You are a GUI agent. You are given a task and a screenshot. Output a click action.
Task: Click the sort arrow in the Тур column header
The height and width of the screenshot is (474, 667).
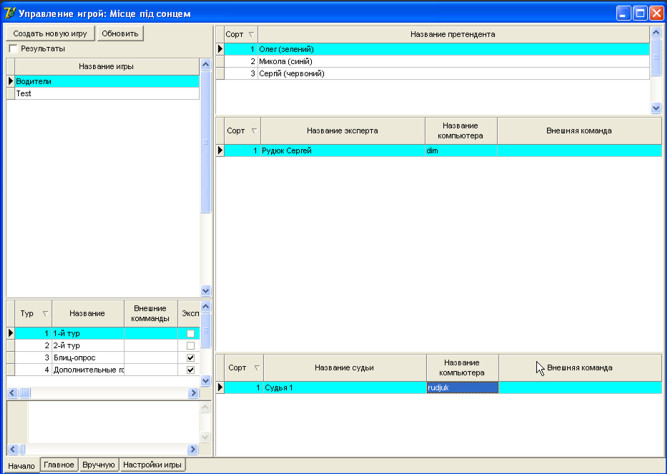[x=45, y=314]
